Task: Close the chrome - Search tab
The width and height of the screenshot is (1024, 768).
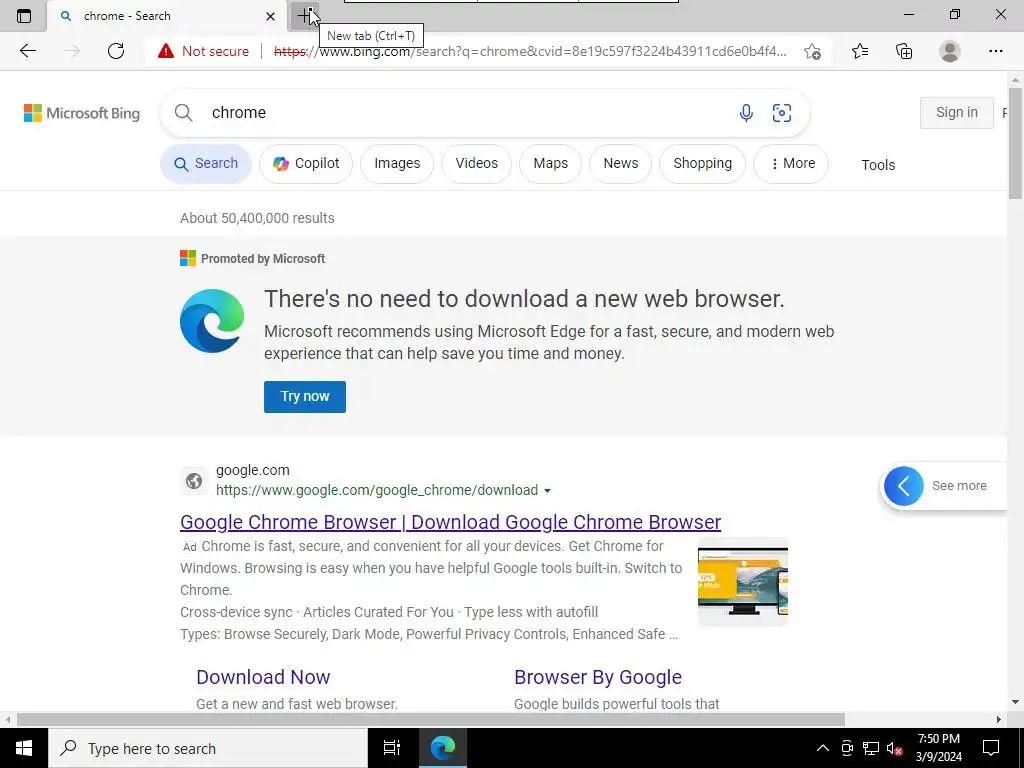Action: (x=270, y=16)
